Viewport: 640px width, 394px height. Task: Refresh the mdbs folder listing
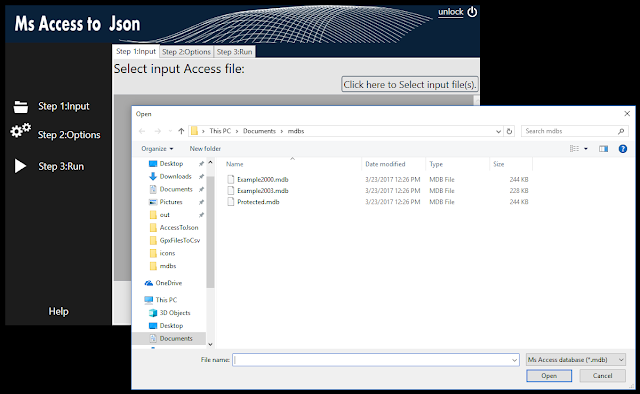[509, 131]
